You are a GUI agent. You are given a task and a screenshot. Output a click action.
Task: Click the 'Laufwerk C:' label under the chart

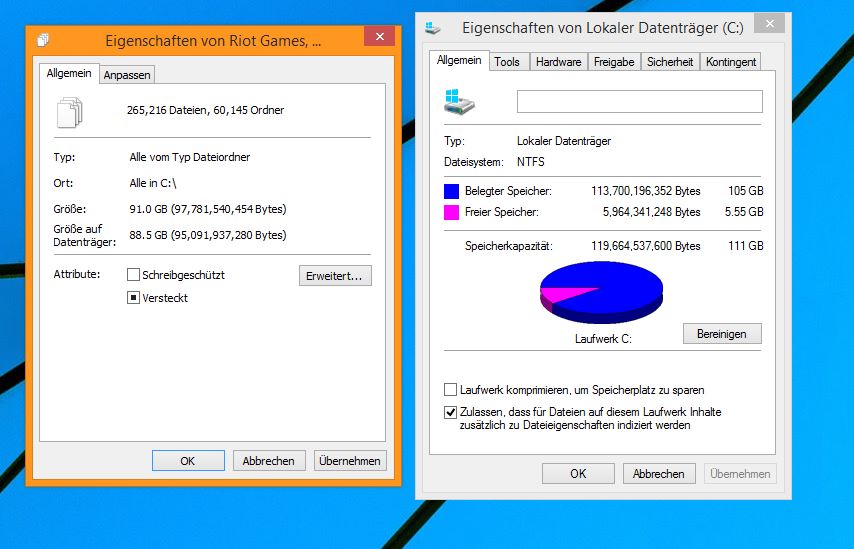click(x=603, y=339)
